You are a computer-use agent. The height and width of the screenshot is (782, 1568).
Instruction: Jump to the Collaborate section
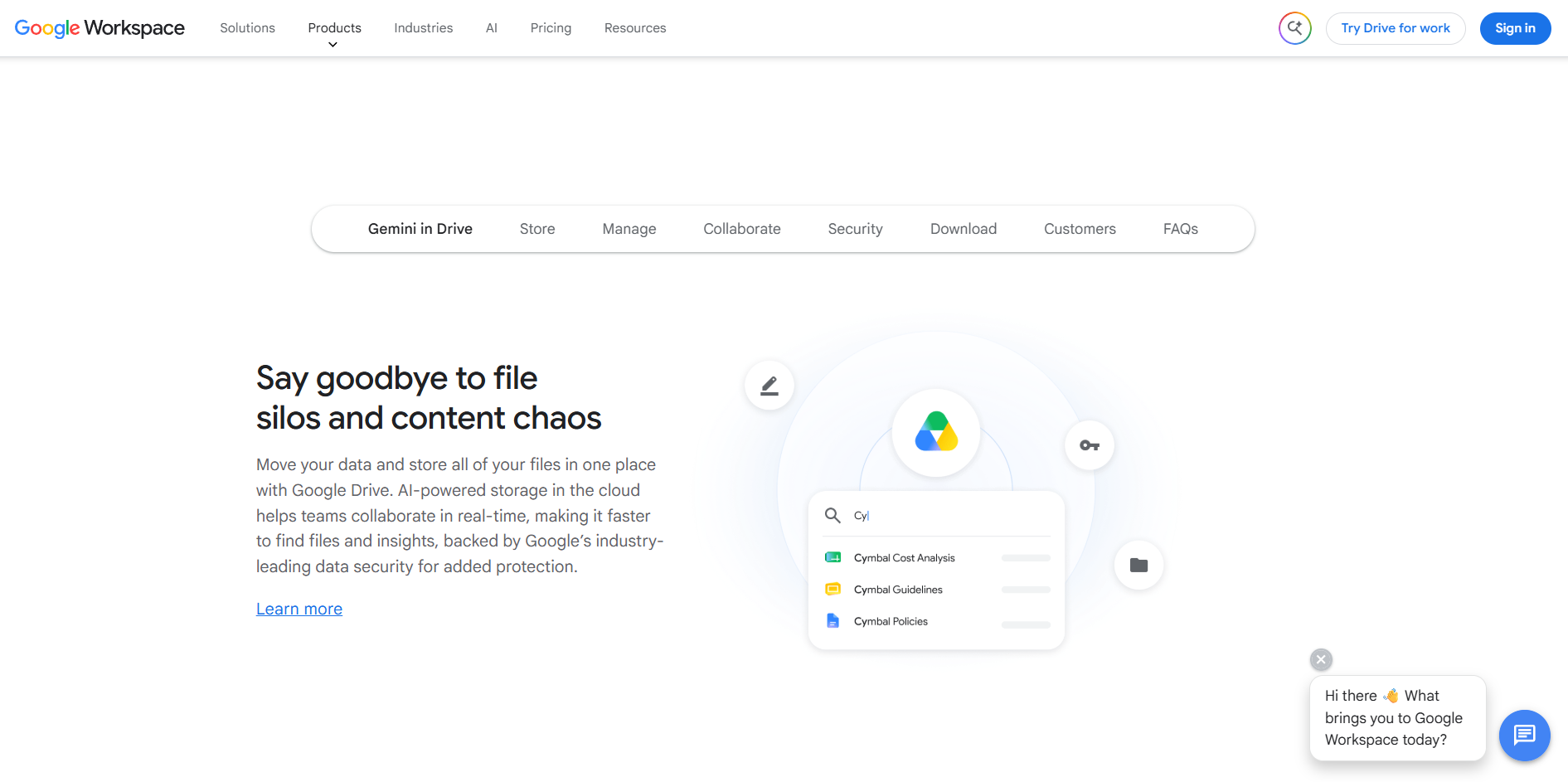[x=742, y=229]
